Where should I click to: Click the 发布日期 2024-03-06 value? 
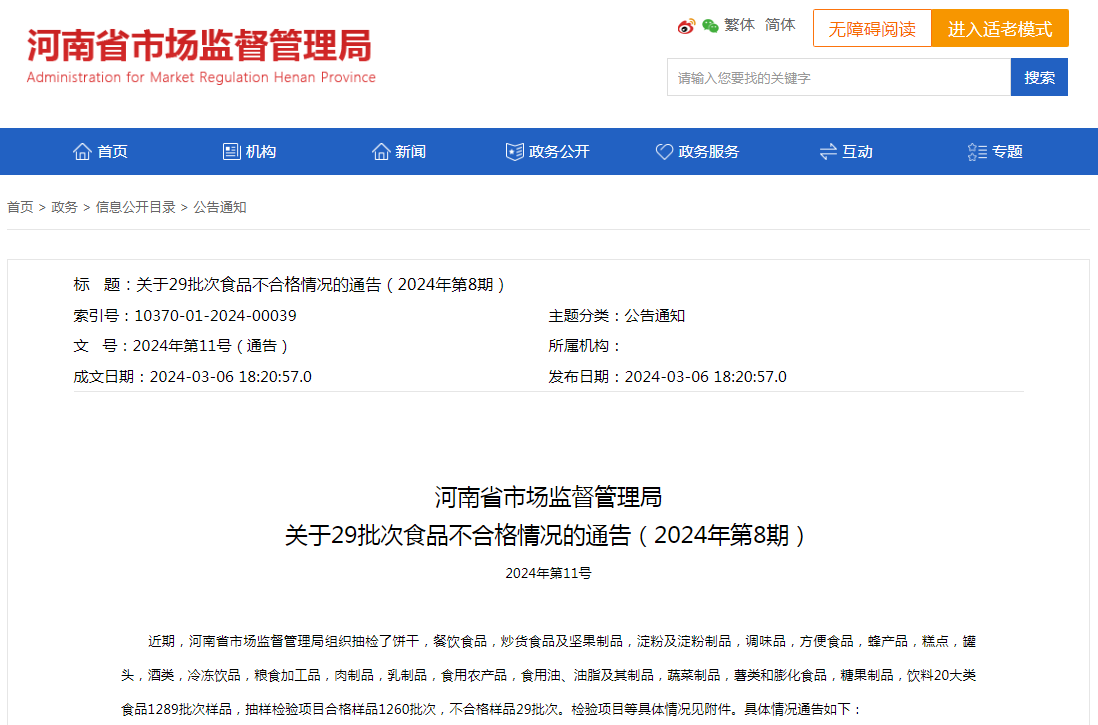[705, 377]
